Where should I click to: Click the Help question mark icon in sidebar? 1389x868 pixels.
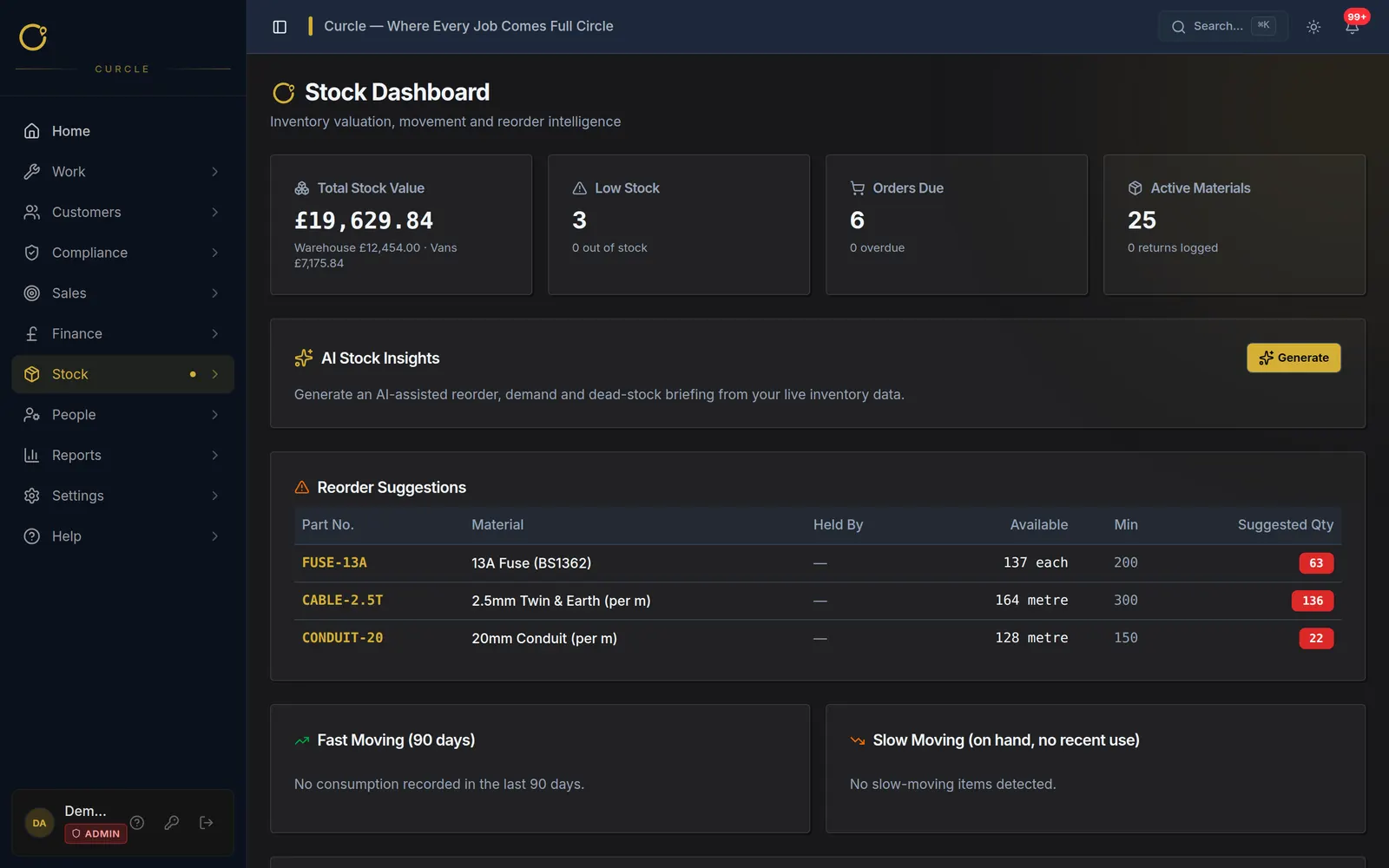click(32, 536)
